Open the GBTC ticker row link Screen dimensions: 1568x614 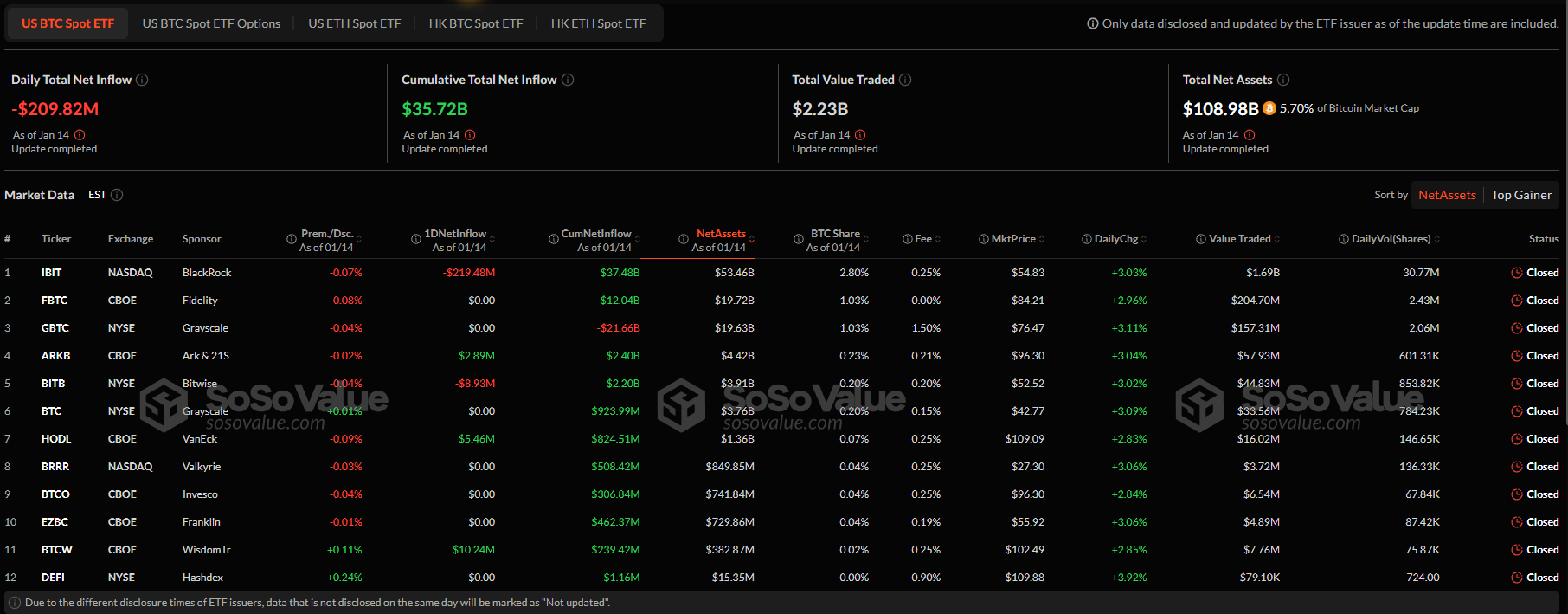(x=55, y=328)
